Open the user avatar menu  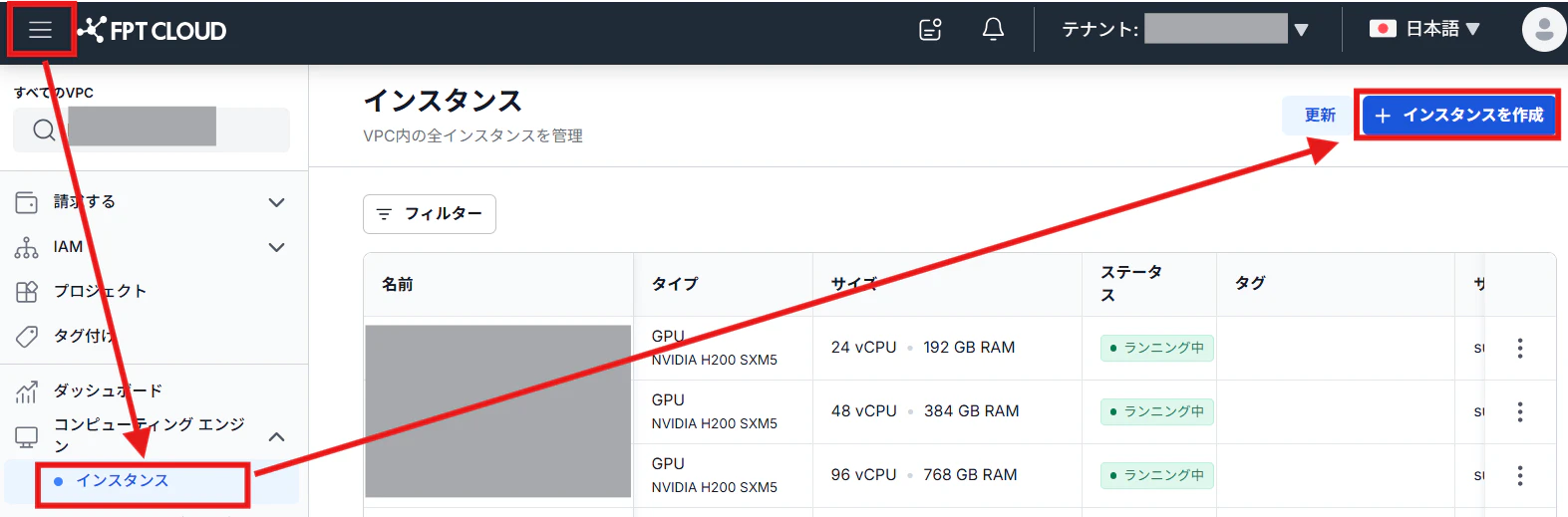coord(1543,29)
